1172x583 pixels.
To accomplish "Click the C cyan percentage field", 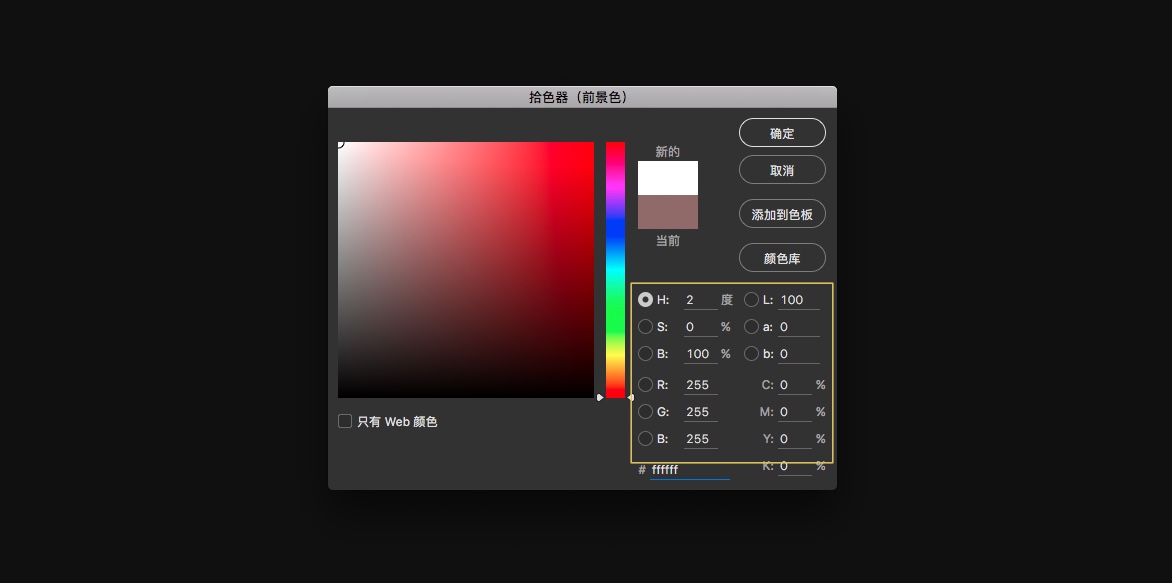I will (794, 385).
